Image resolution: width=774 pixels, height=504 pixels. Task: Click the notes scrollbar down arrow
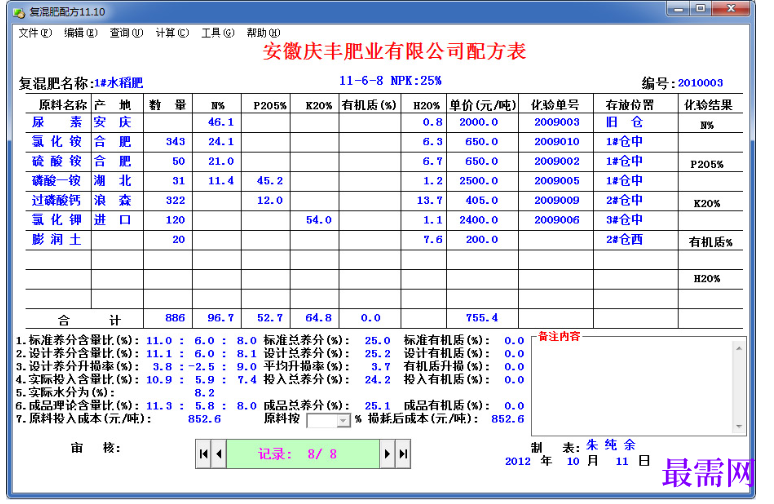point(739,426)
